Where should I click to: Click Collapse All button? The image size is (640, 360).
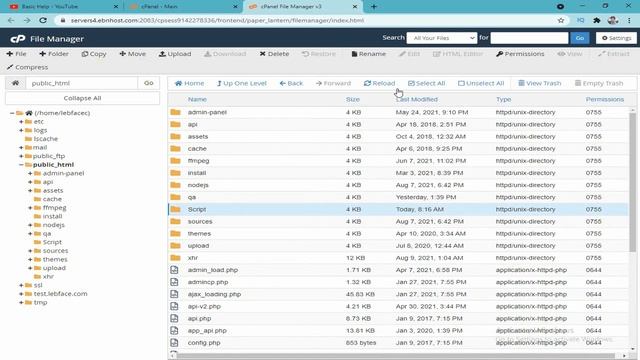82,98
